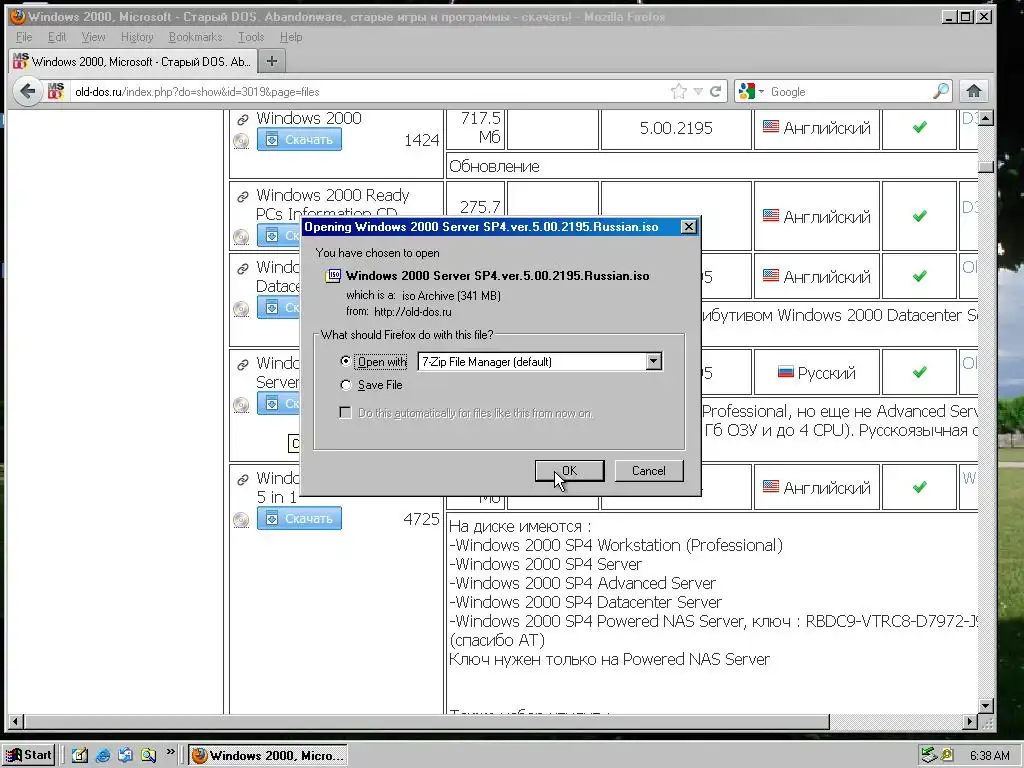This screenshot has height=768, width=1024.
Task: Click green checkmark in the 5.00.2195 row
Action: coord(920,127)
